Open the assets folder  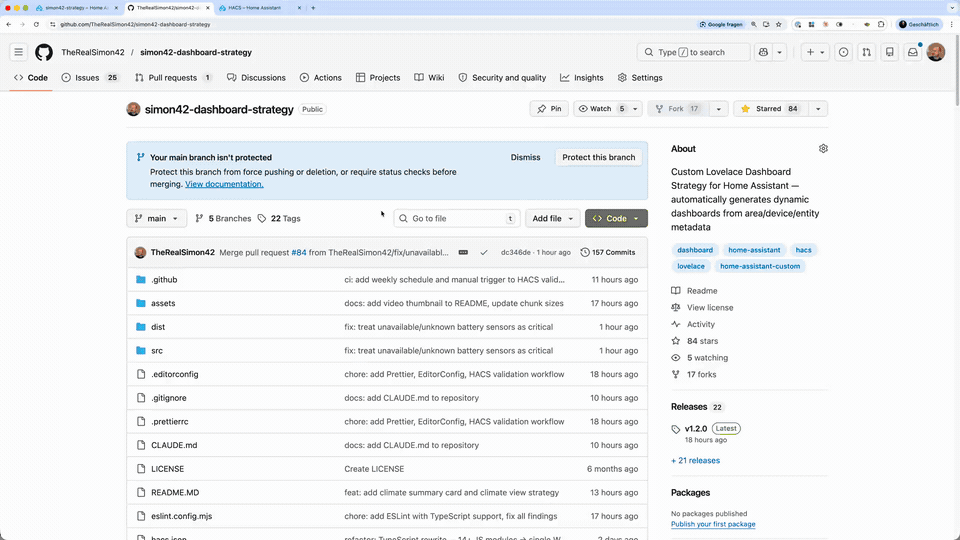pos(163,303)
